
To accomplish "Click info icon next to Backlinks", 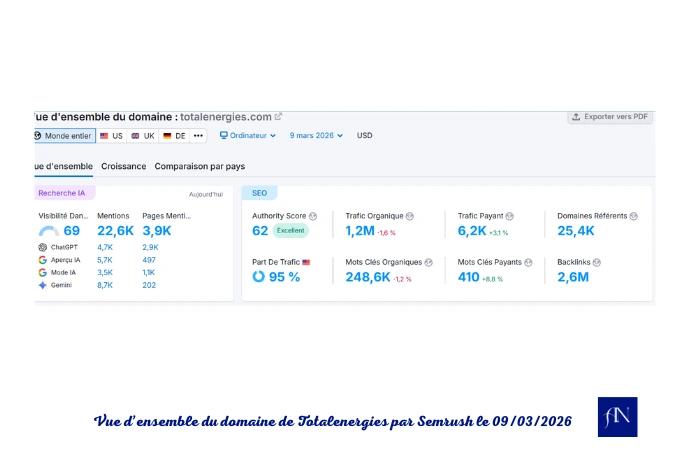I will click(597, 262).
